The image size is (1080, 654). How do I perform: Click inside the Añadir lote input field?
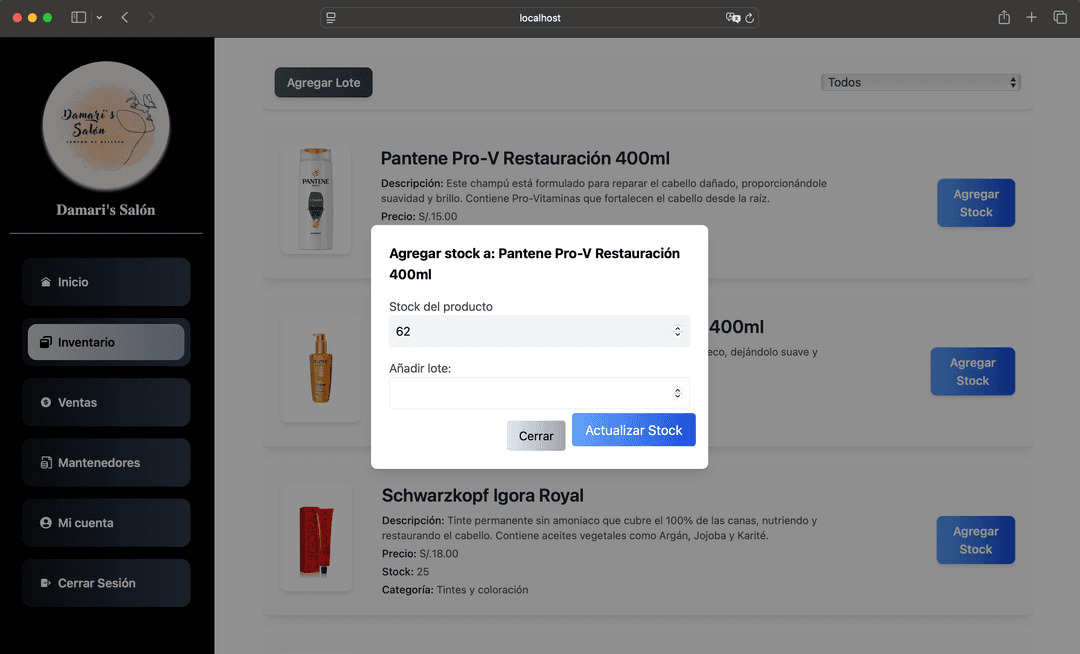click(528, 393)
